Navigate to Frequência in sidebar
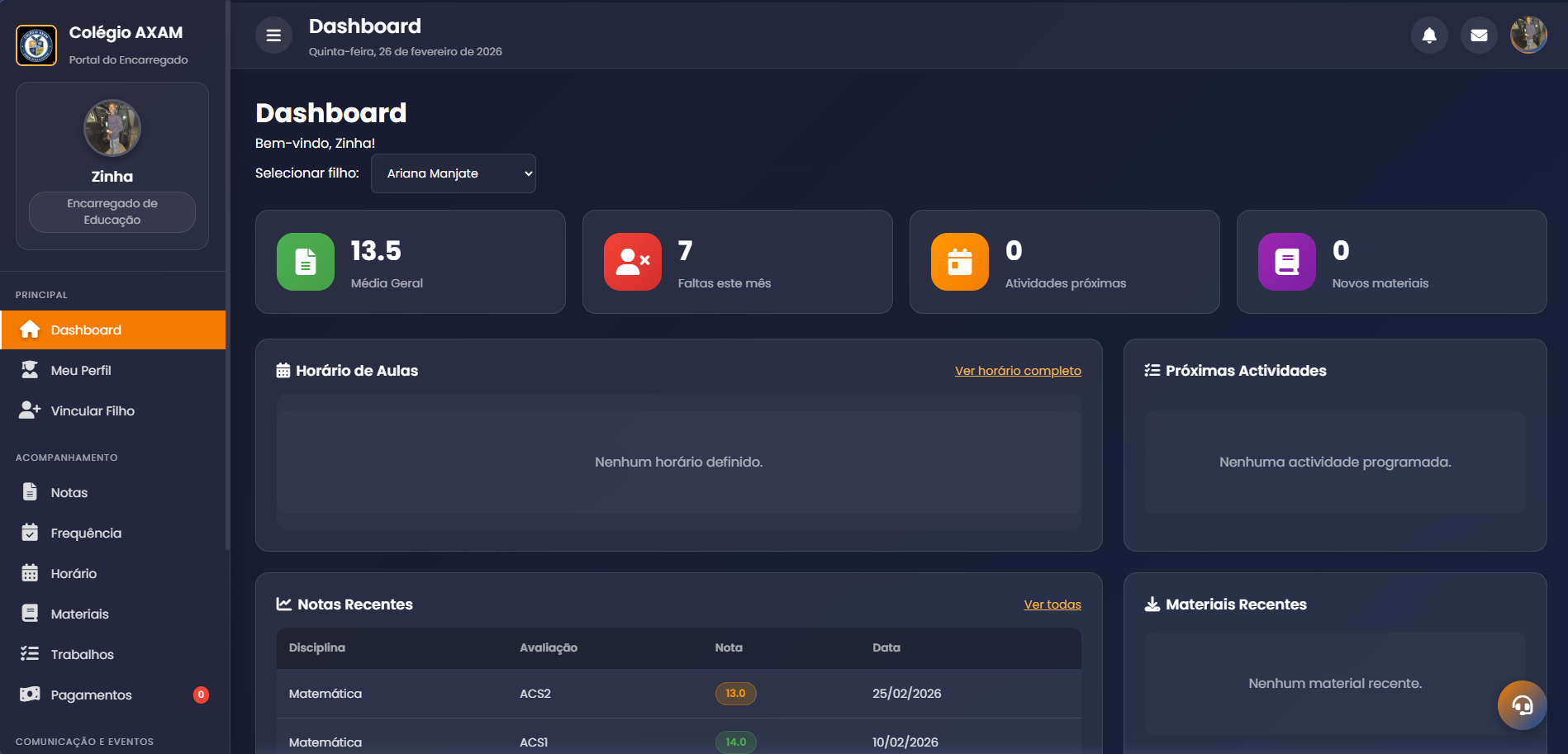This screenshot has width=1568, height=754. 86,533
